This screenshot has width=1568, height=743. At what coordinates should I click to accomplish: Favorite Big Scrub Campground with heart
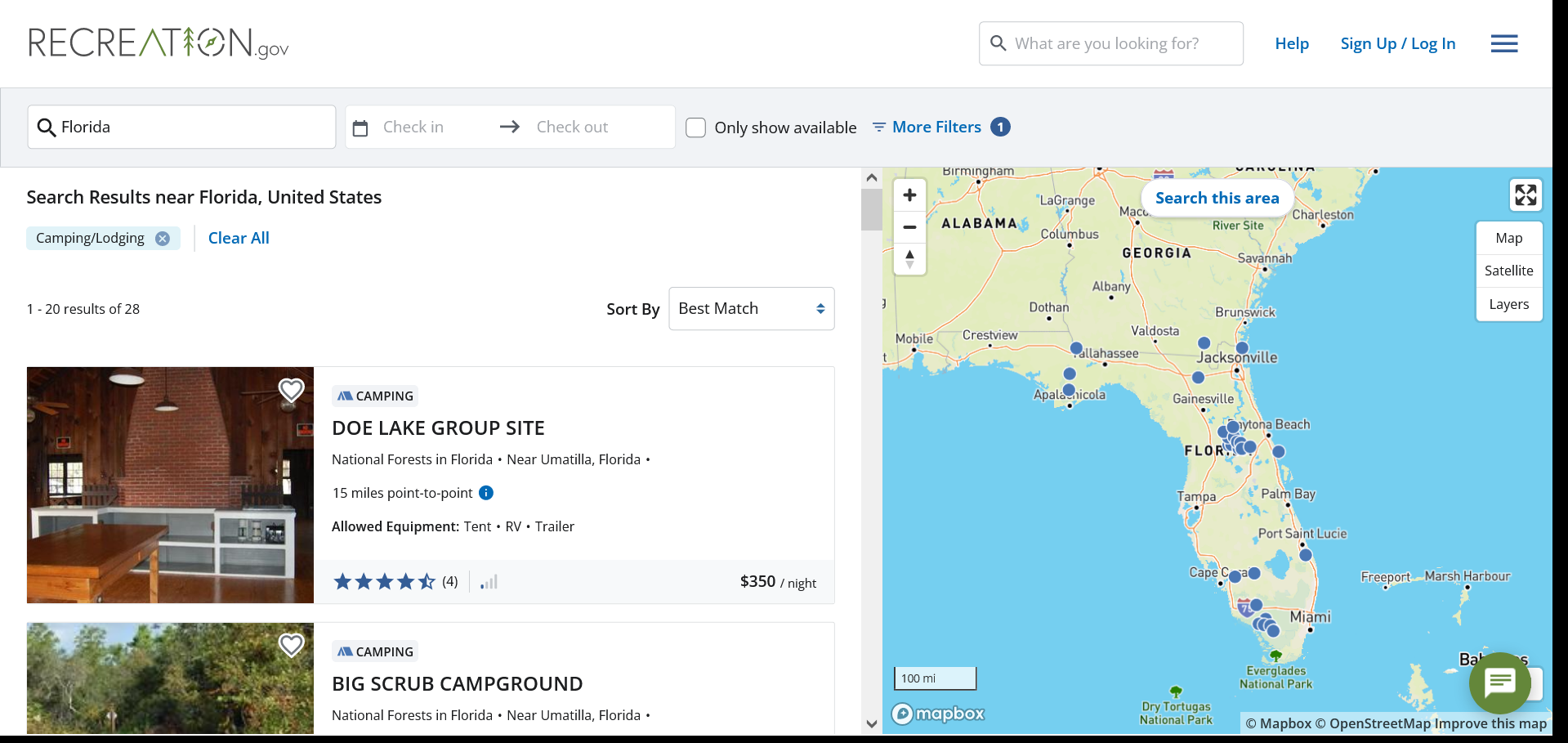291,645
